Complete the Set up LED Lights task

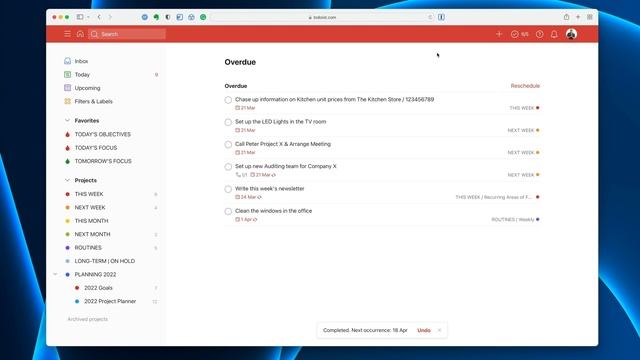[228, 122]
